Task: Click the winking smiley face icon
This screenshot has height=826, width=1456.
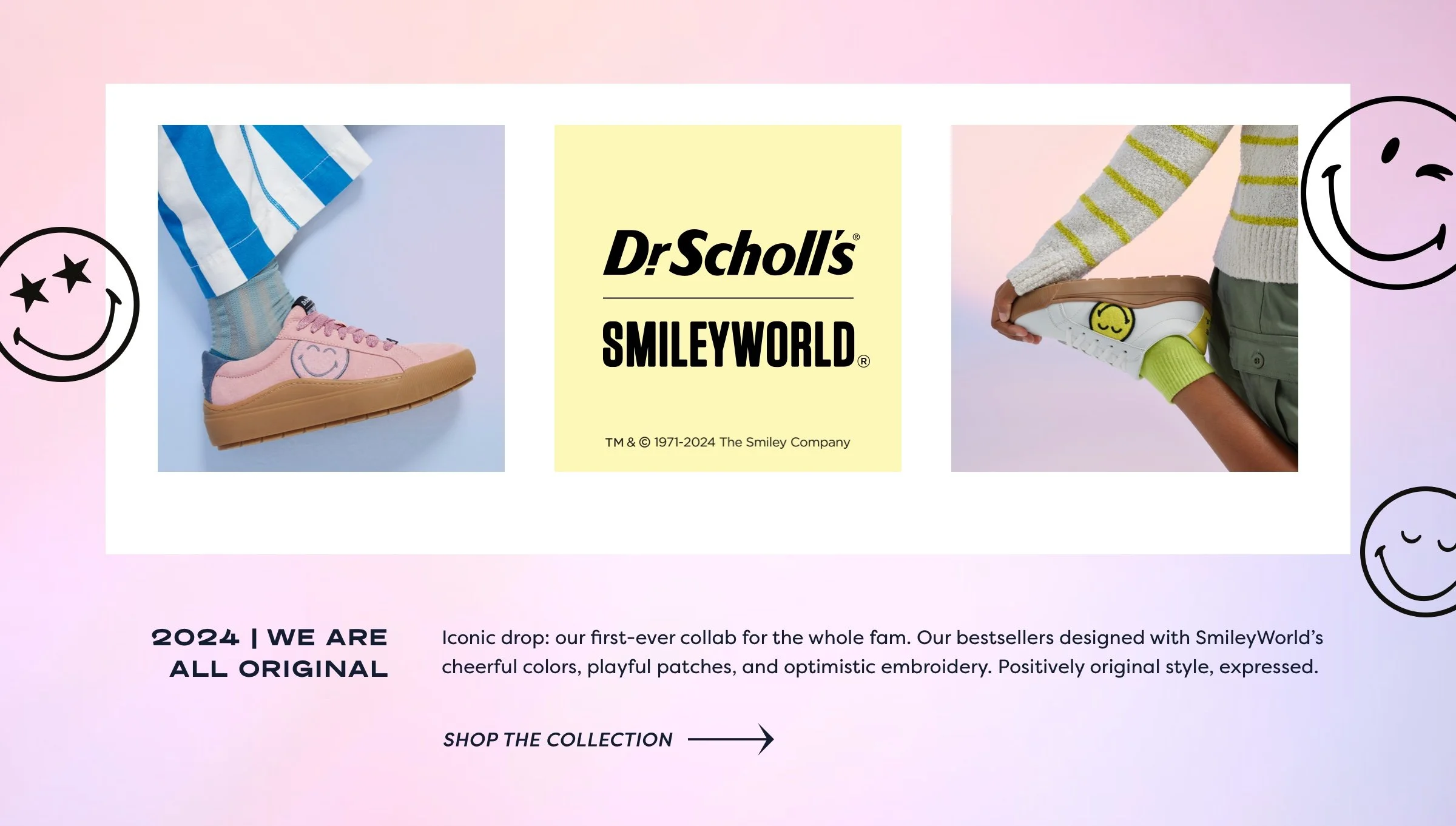Action: tap(1380, 193)
